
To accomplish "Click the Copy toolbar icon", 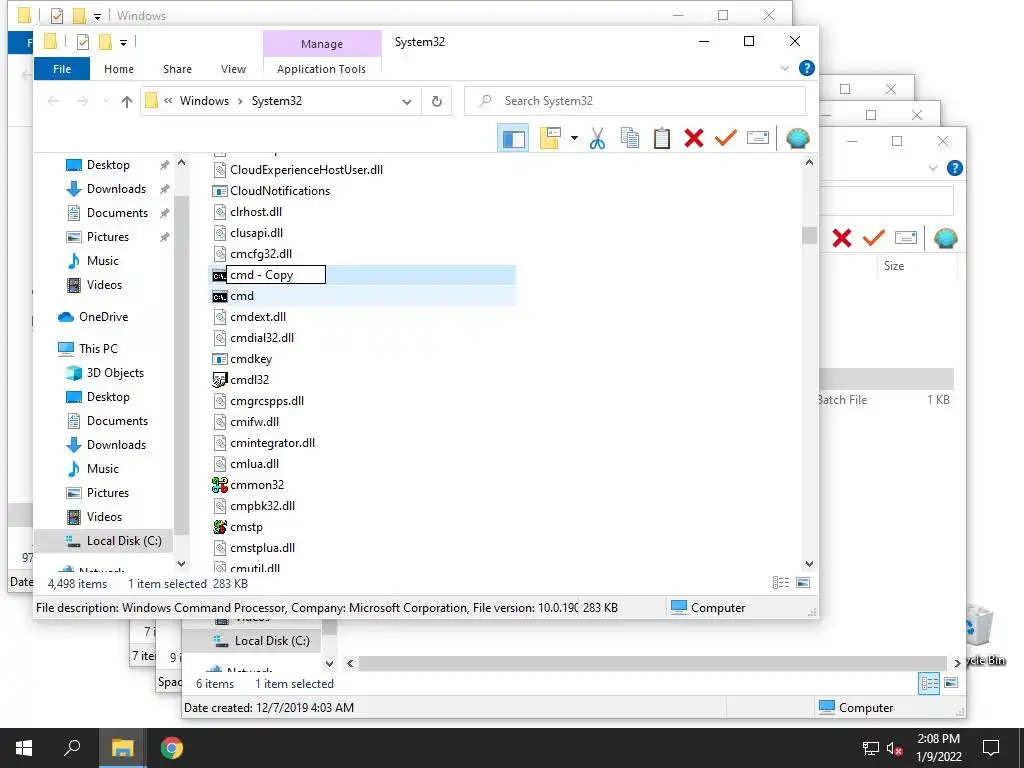I will pos(630,138).
